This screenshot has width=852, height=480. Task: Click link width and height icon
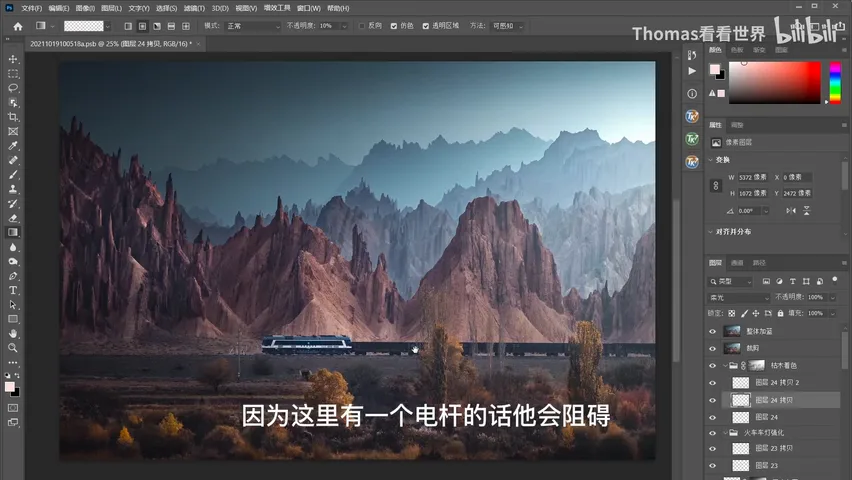pyautogui.click(x=716, y=186)
